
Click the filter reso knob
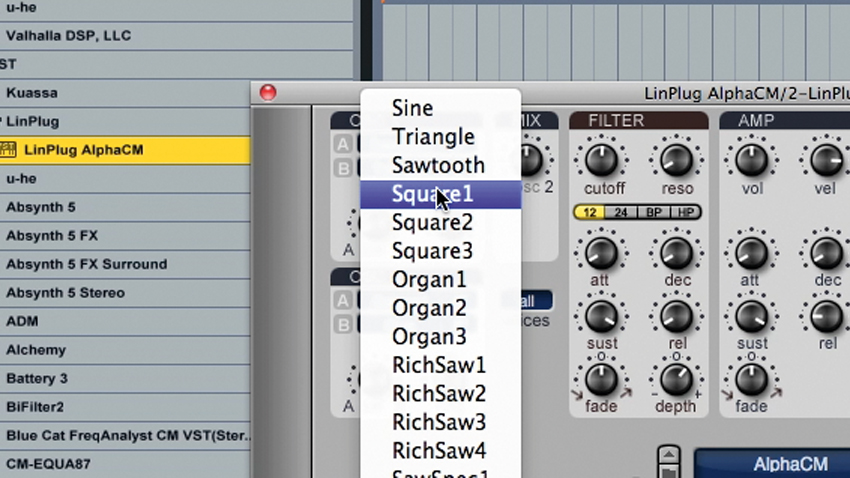[677, 160]
